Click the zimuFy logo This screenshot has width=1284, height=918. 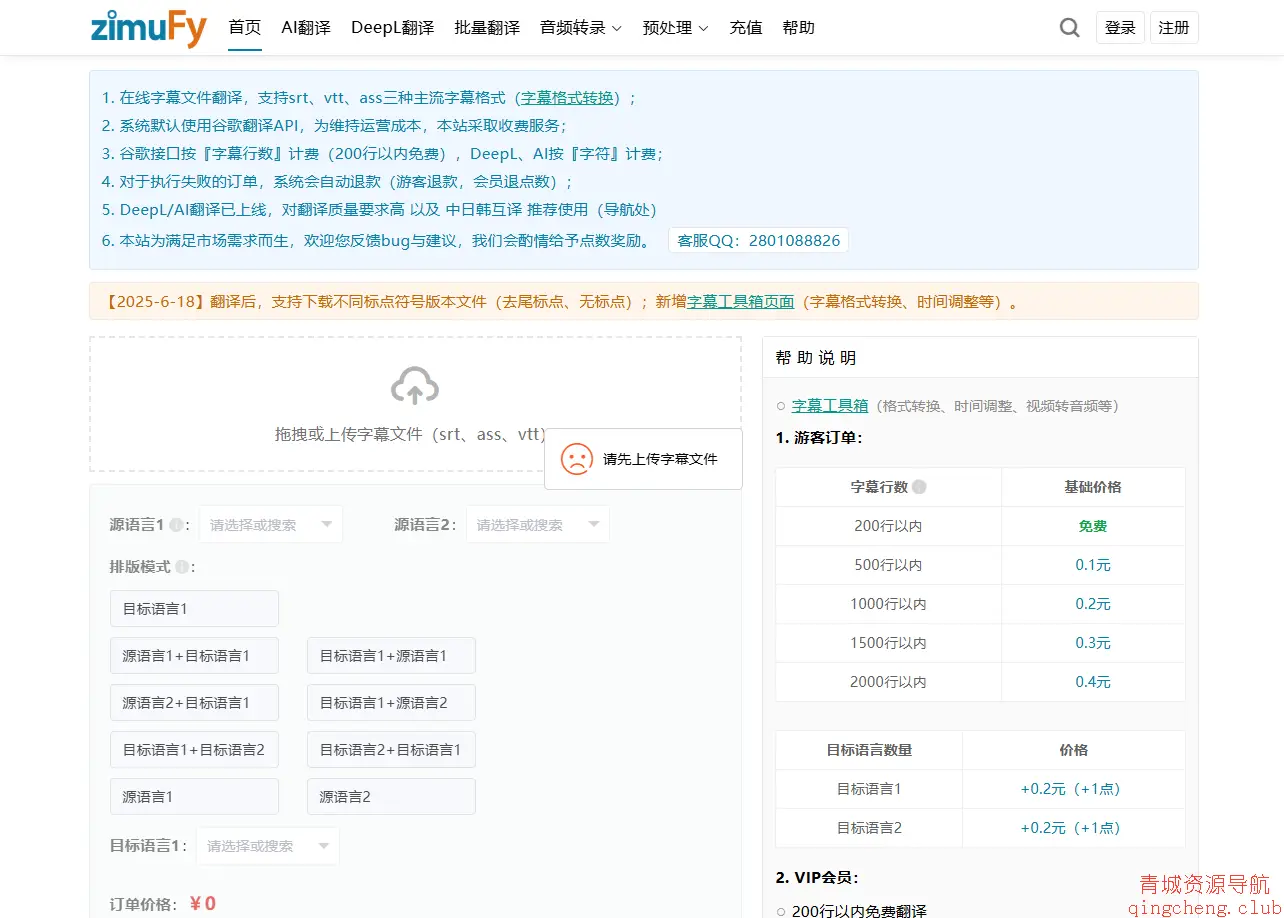pyautogui.click(x=148, y=28)
